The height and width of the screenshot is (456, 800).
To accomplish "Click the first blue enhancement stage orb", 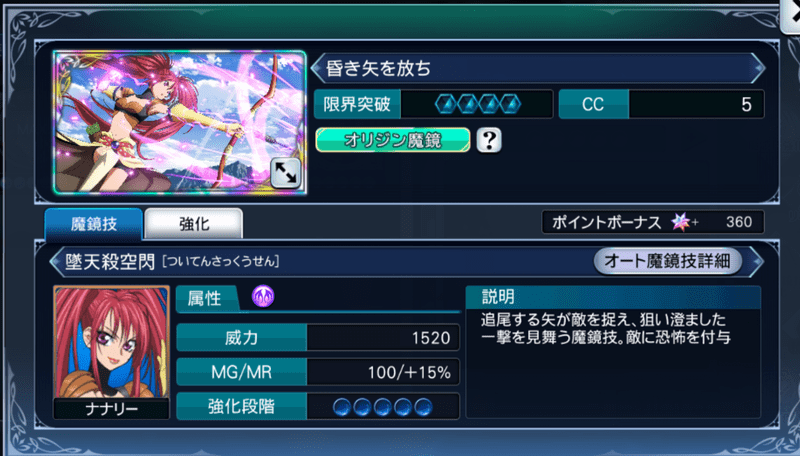I will (341, 407).
